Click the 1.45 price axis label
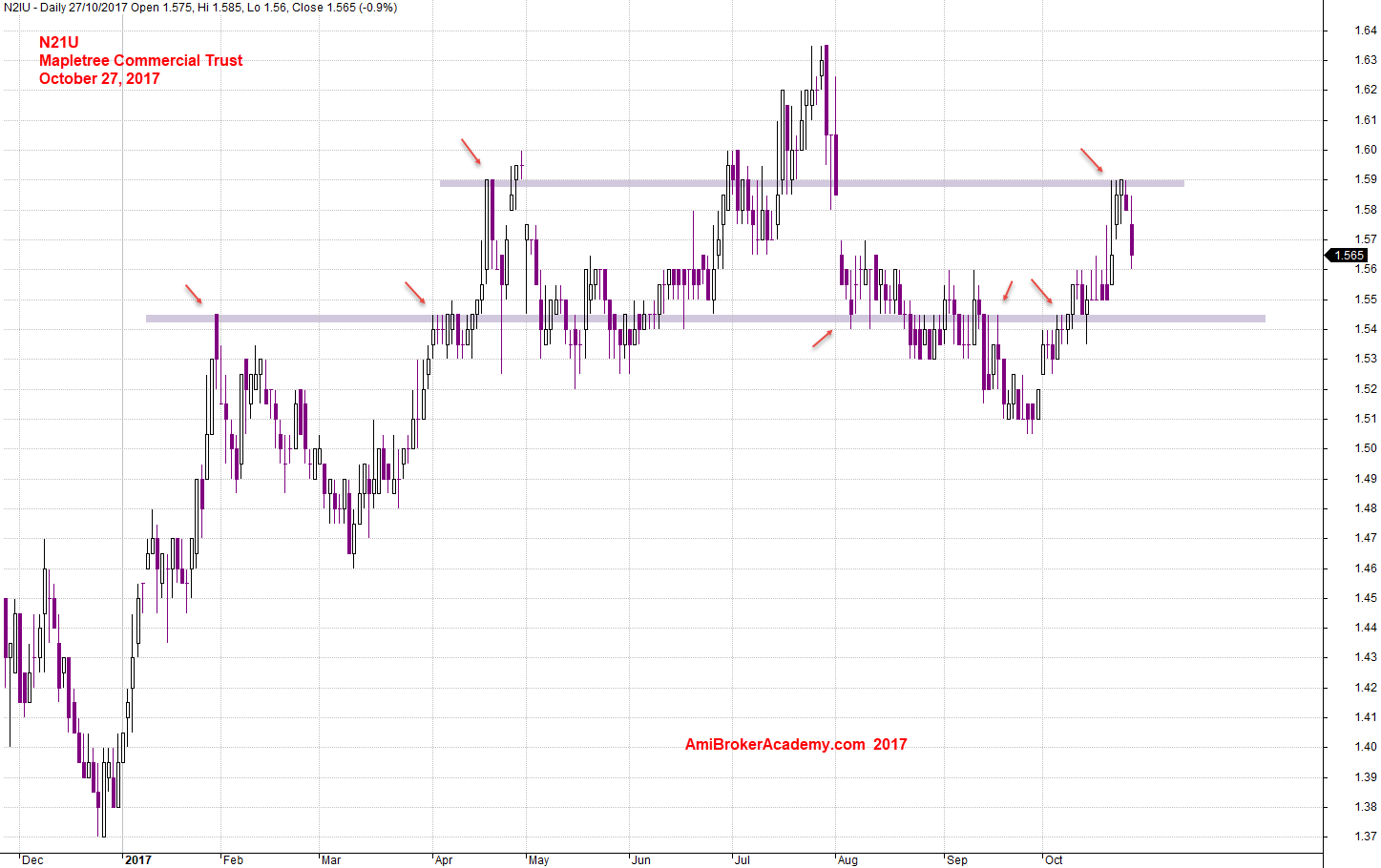Image resolution: width=1381 pixels, height=868 pixels. point(1366,598)
